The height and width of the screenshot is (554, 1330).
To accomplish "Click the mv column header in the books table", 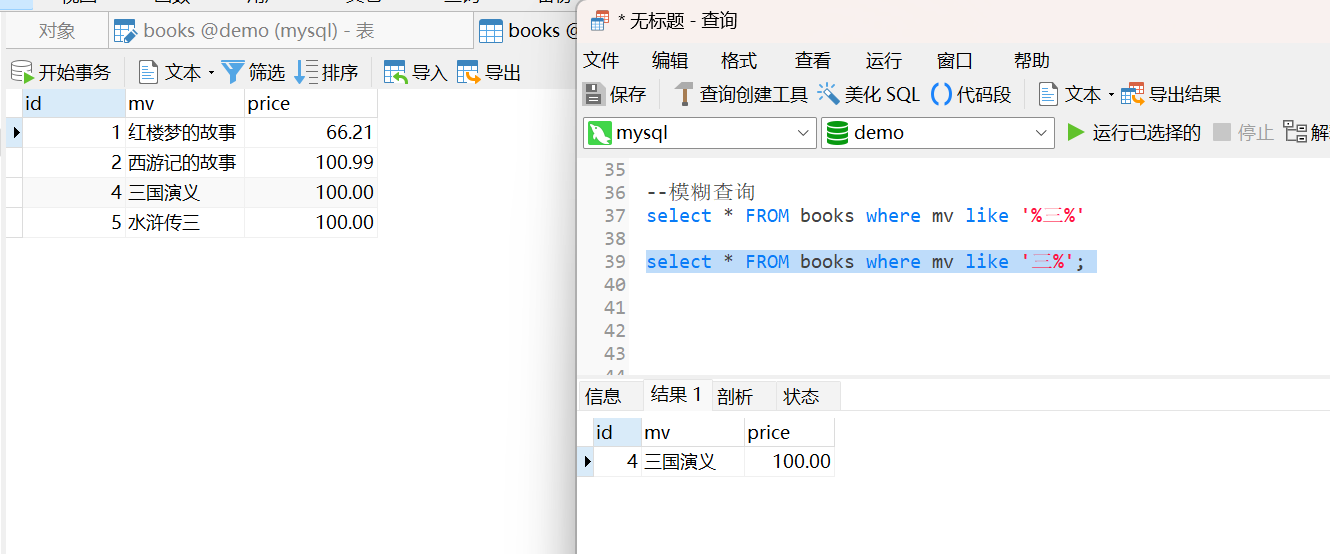I will [x=184, y=103].
